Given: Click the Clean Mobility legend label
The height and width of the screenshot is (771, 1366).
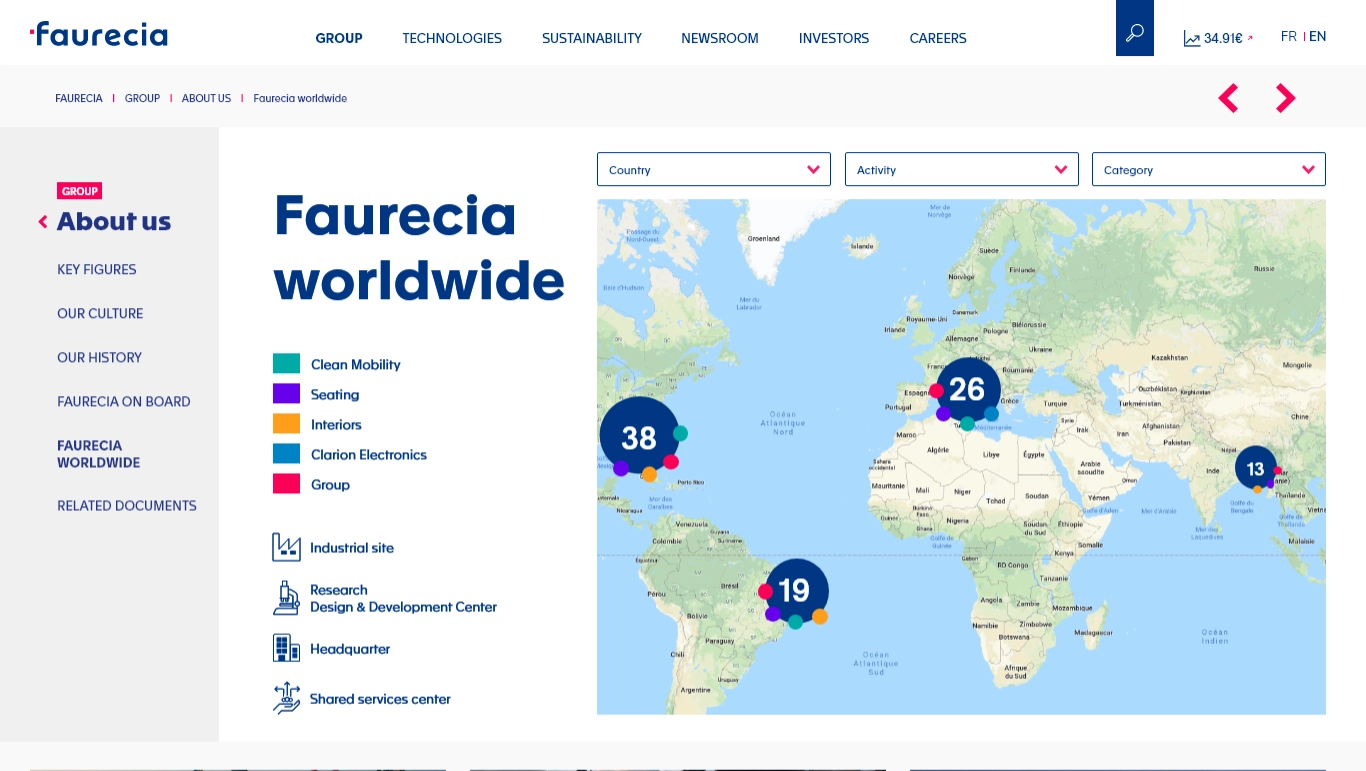Looking at the screenshot, I should click(x=355, y=364).
